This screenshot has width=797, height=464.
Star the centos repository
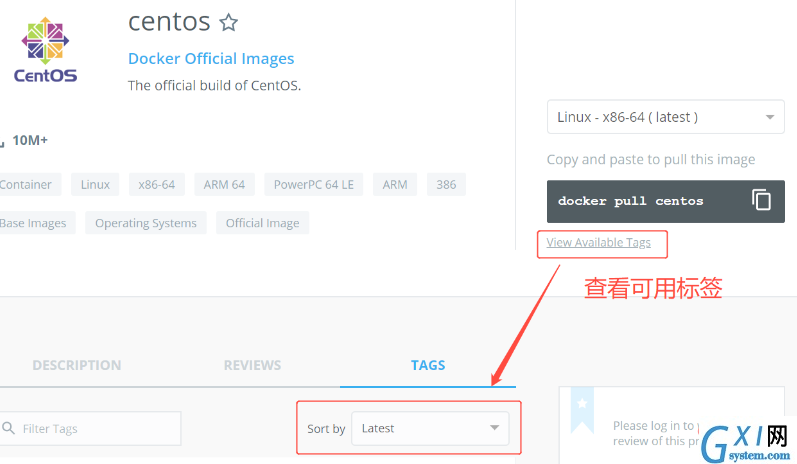pyautogui.click(x=229, y=22)
